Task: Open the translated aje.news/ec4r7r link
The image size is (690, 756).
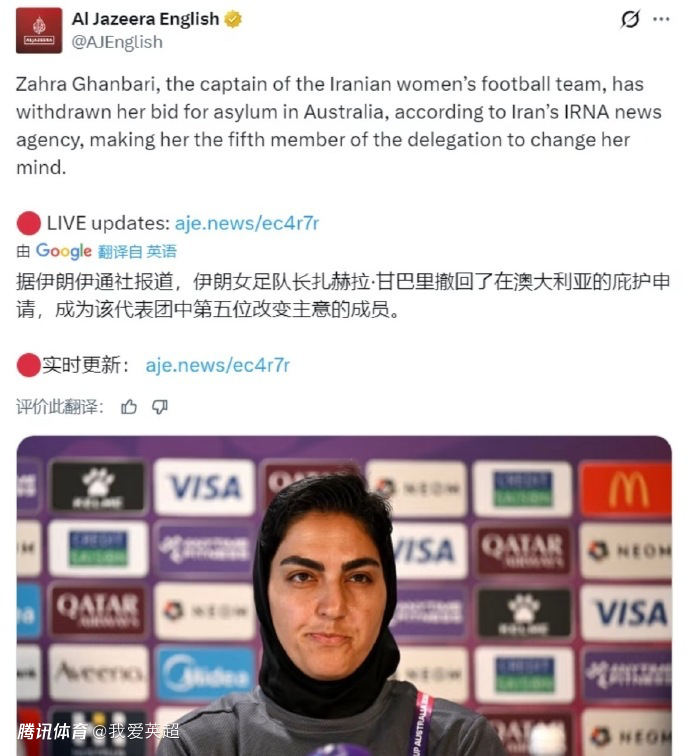Action: tap(218, 365)
